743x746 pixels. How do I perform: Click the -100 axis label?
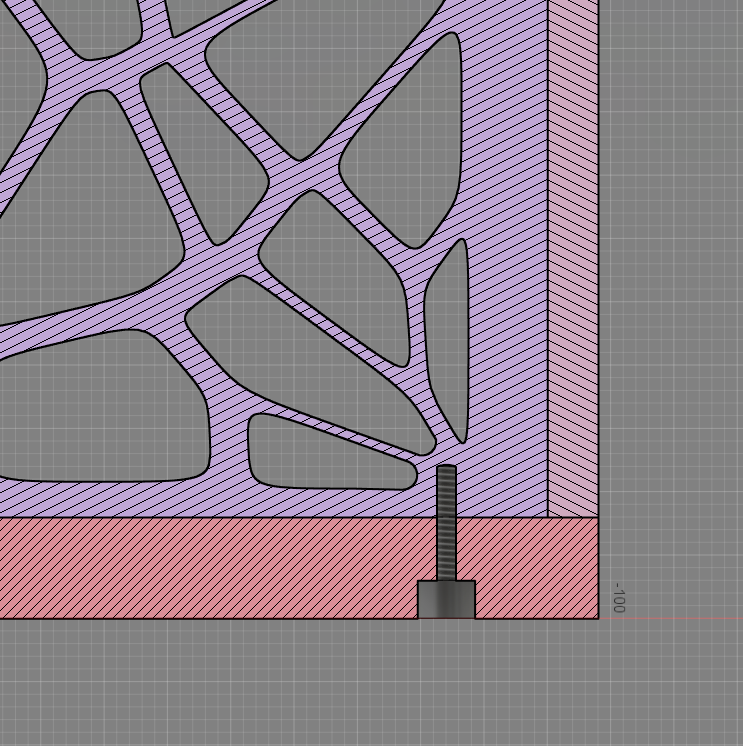tap(618, 598)
